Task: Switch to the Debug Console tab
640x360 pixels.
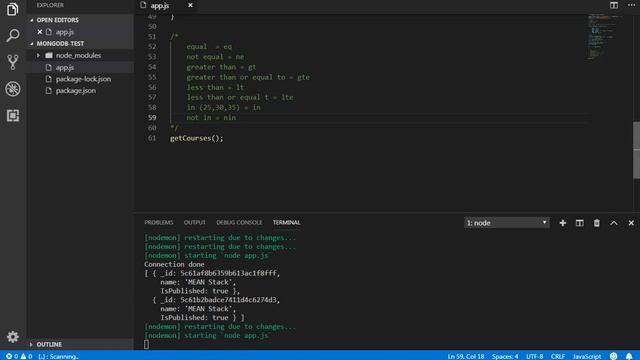Action: coord(239,222)
